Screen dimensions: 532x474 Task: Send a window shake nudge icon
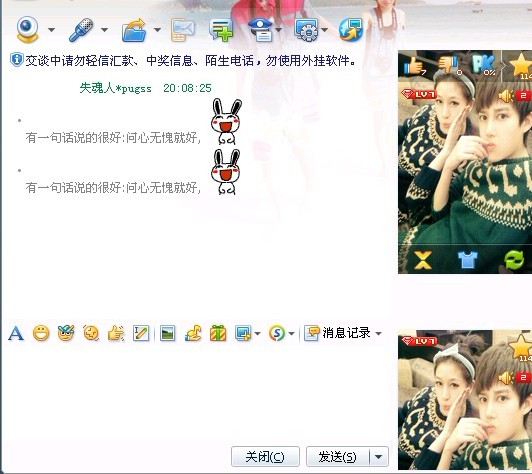pos(91,333)
